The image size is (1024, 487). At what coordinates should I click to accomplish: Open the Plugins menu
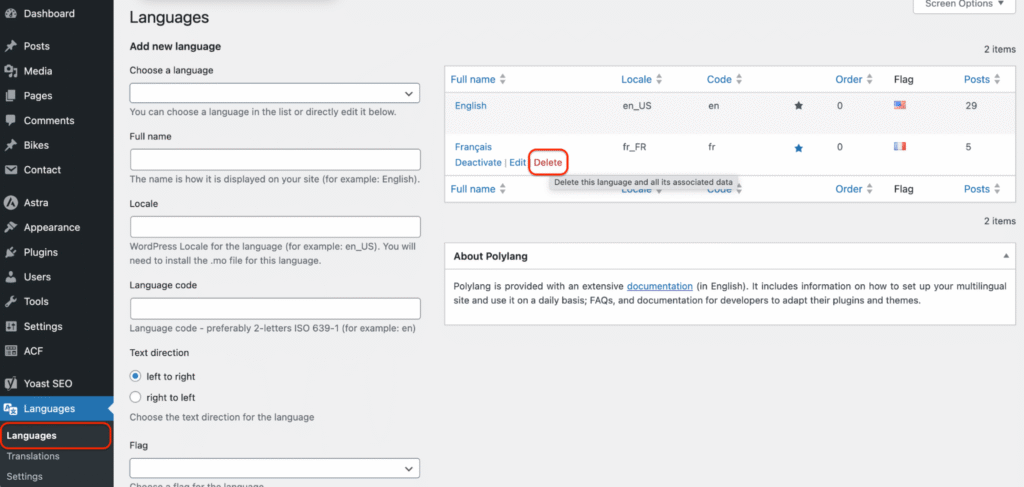40,253
